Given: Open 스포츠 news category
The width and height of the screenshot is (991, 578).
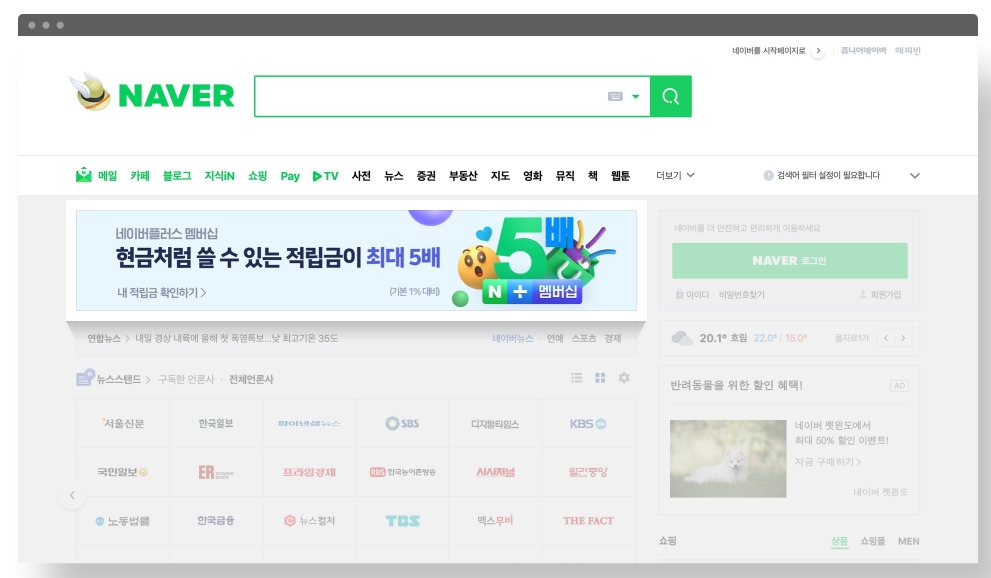Looking at the screenshot, I should [x=584, y=339].
